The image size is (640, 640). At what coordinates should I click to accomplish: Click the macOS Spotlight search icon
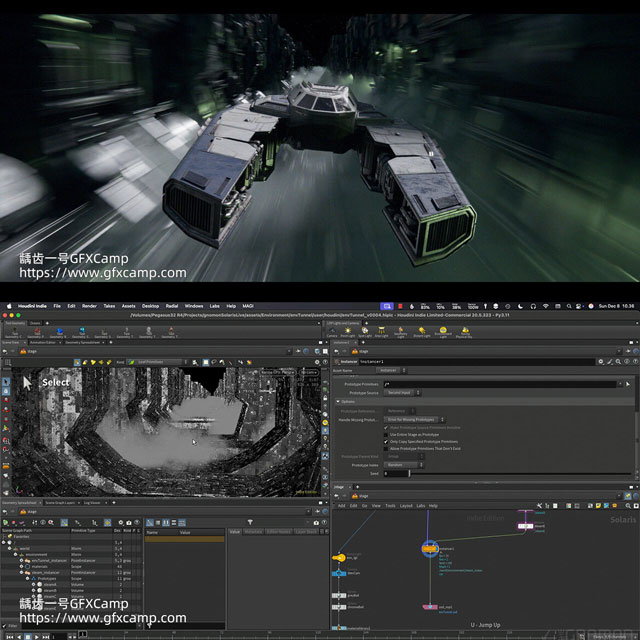coord(569,306)
